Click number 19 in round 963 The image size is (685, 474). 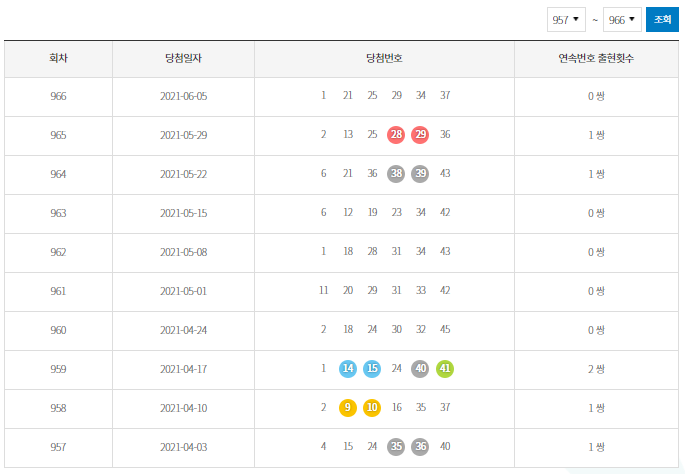372,212
